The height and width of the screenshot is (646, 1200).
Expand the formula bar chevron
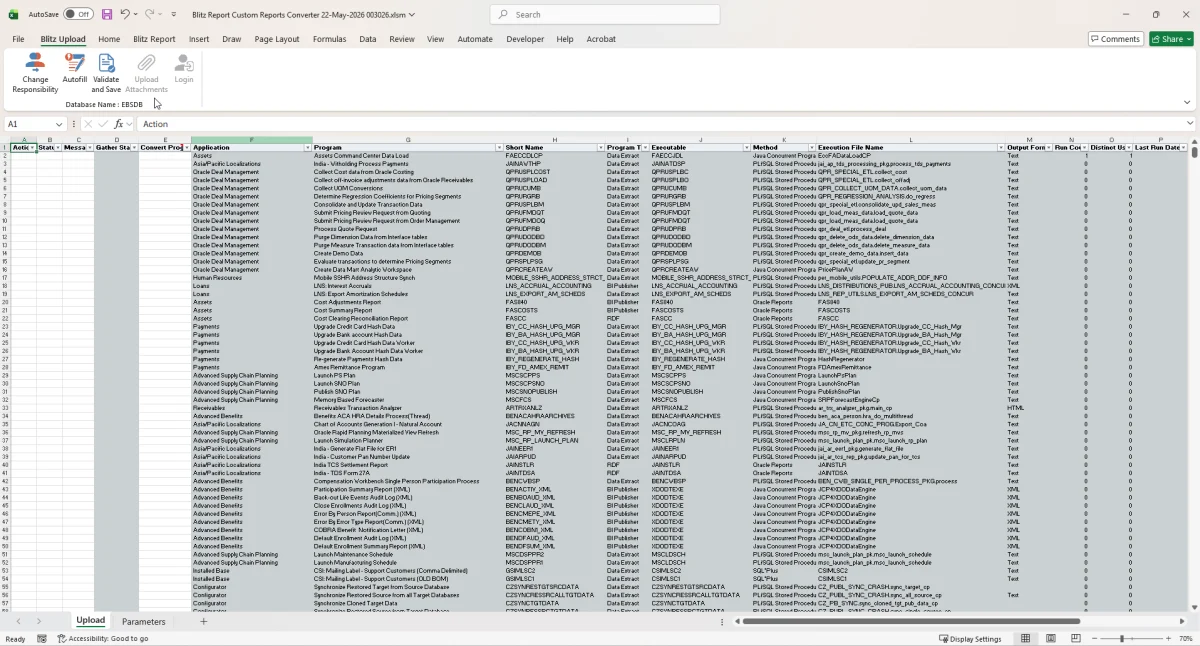pos(1190,124)
